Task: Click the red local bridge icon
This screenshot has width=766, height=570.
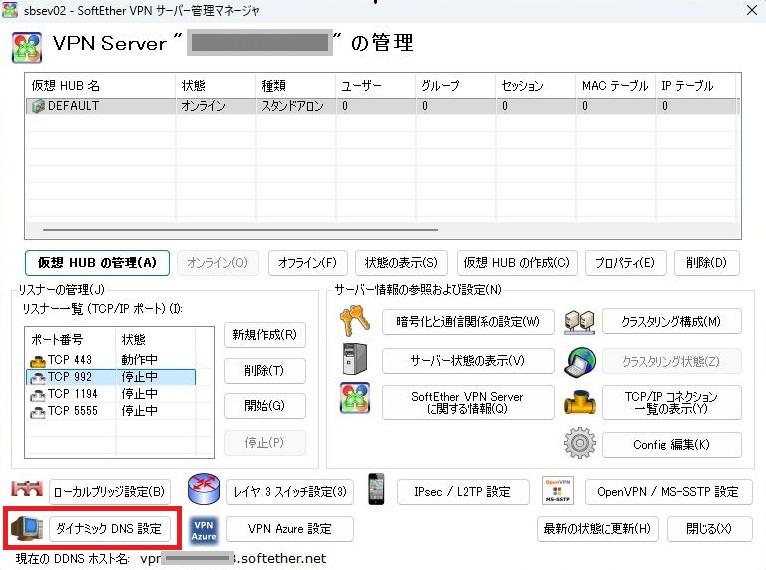Action: click(27, 488)
